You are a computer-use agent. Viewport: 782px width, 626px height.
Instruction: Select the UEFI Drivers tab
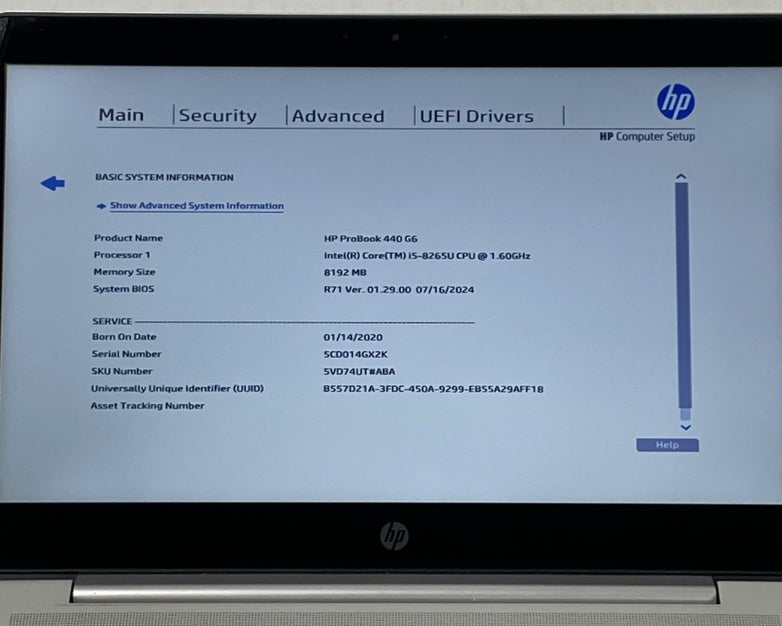pyautogui.click(x=477, y=117)
